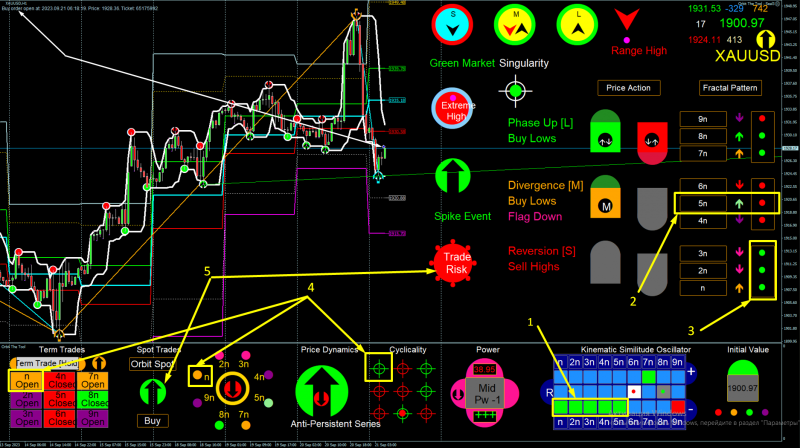The image size is (800, 448).
Task: Click the red Range High down-arrow icon
Action: (x=627, y=19)
